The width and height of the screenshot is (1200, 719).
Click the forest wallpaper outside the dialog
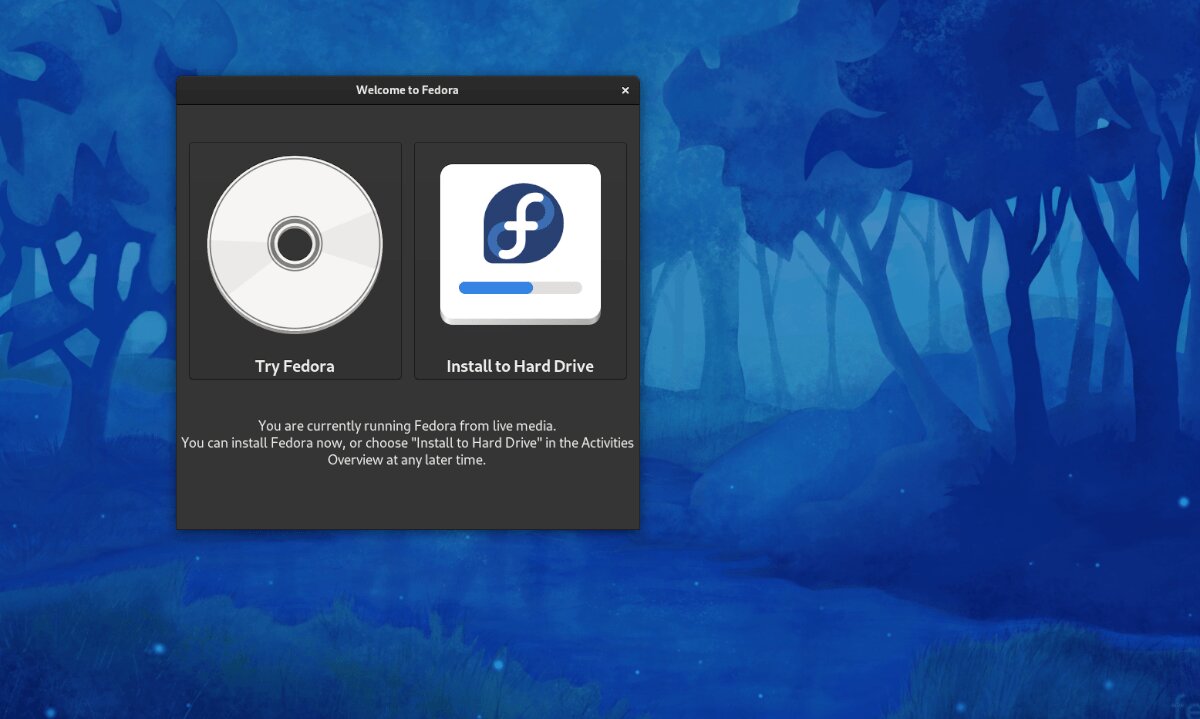coord(900,400)
